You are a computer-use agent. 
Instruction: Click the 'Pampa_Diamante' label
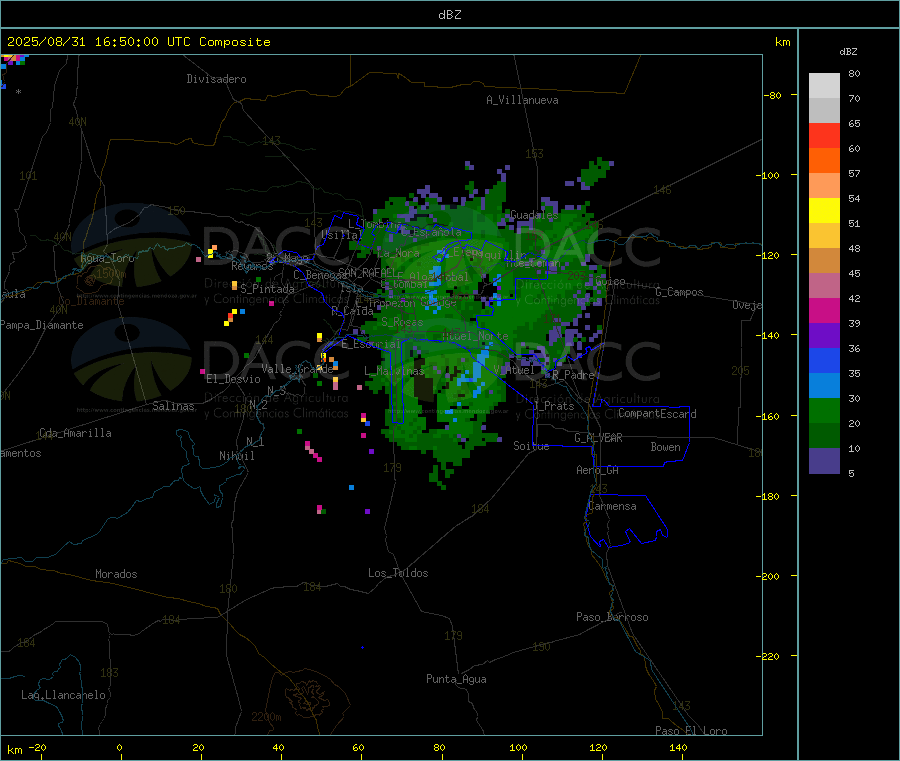point(42,325)
